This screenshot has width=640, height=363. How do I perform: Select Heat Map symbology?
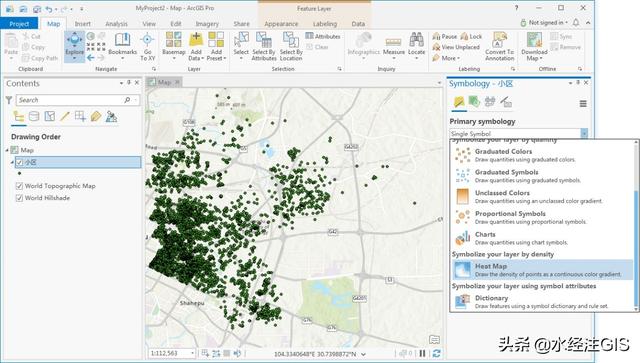point(543,270)
